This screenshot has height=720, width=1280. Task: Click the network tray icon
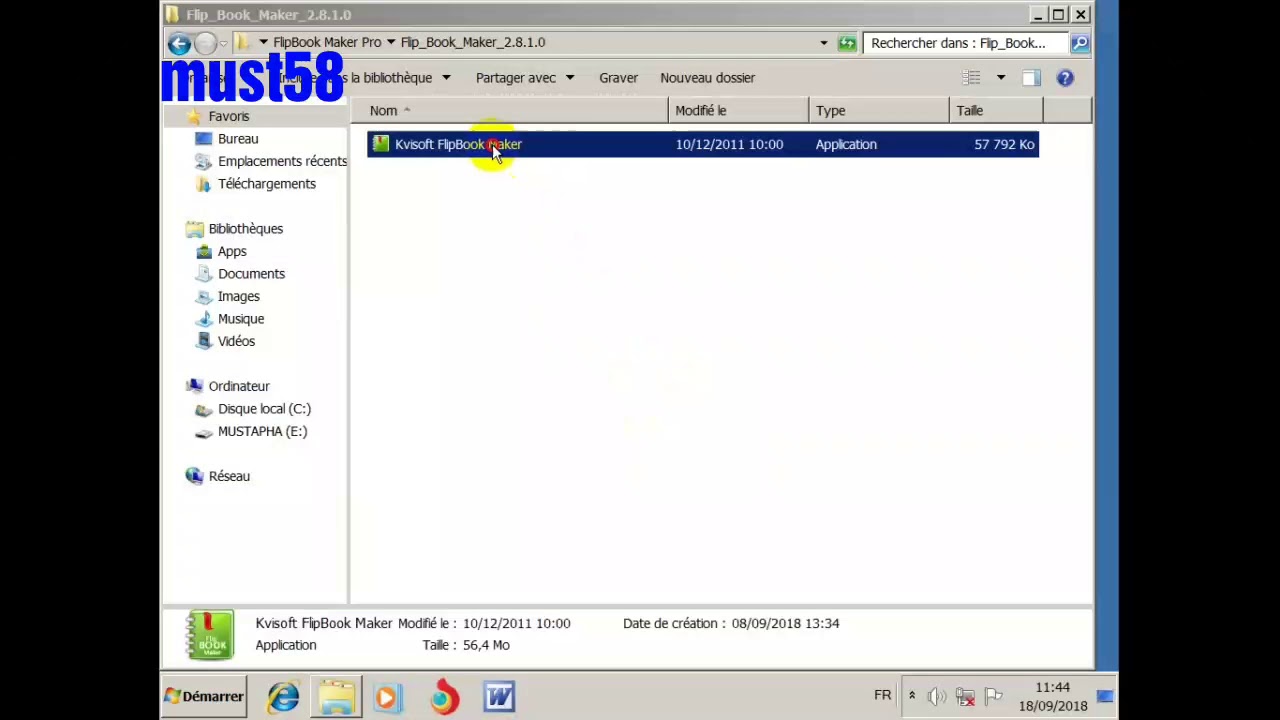pyautogui.click(x=965, y=696)
